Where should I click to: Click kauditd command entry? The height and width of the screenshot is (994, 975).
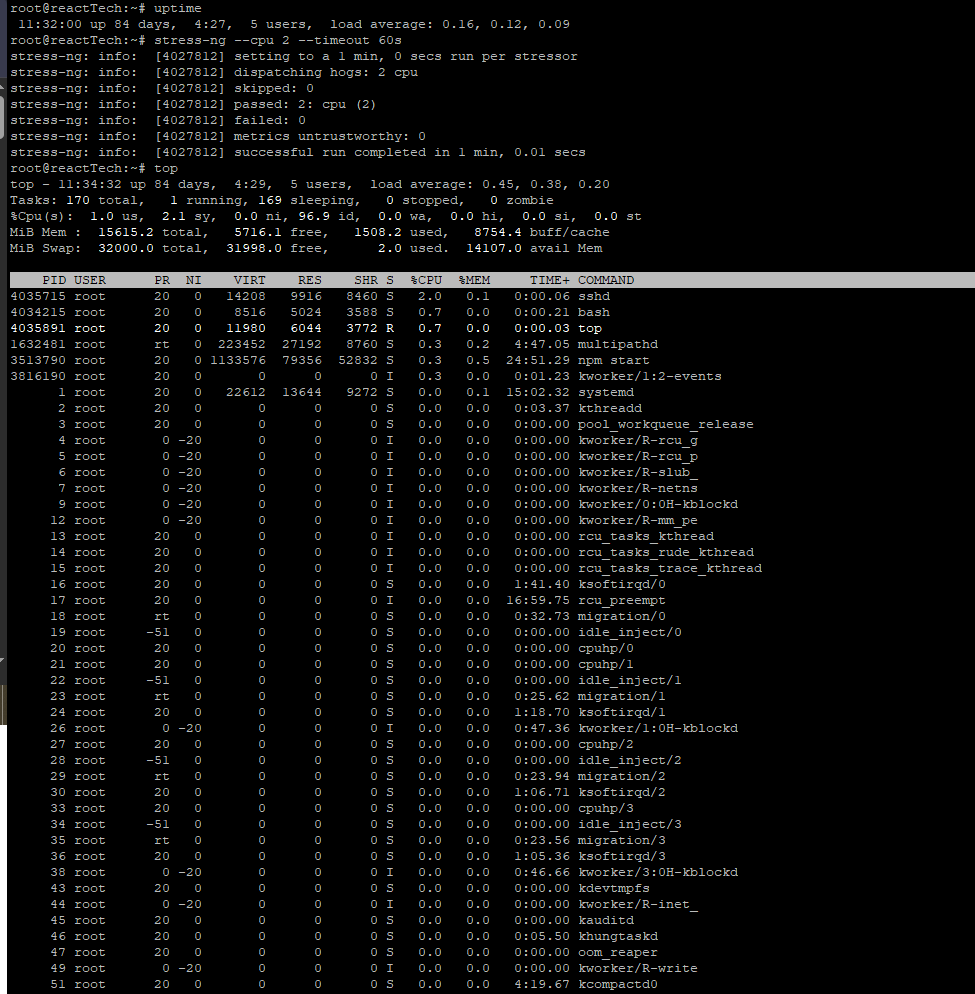(605, 920)
